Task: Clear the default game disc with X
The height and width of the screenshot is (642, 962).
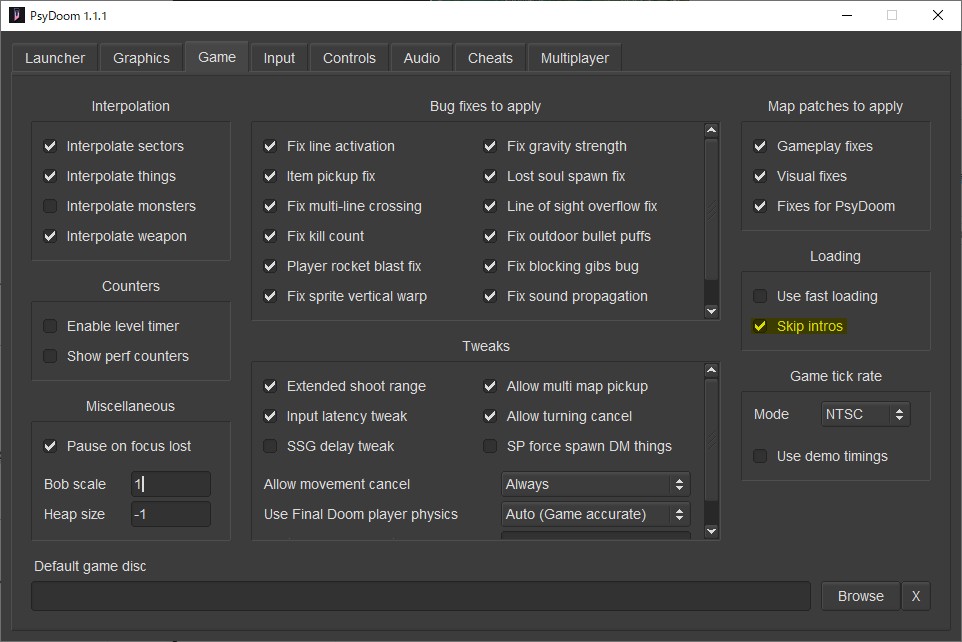Action: [915, 596]
